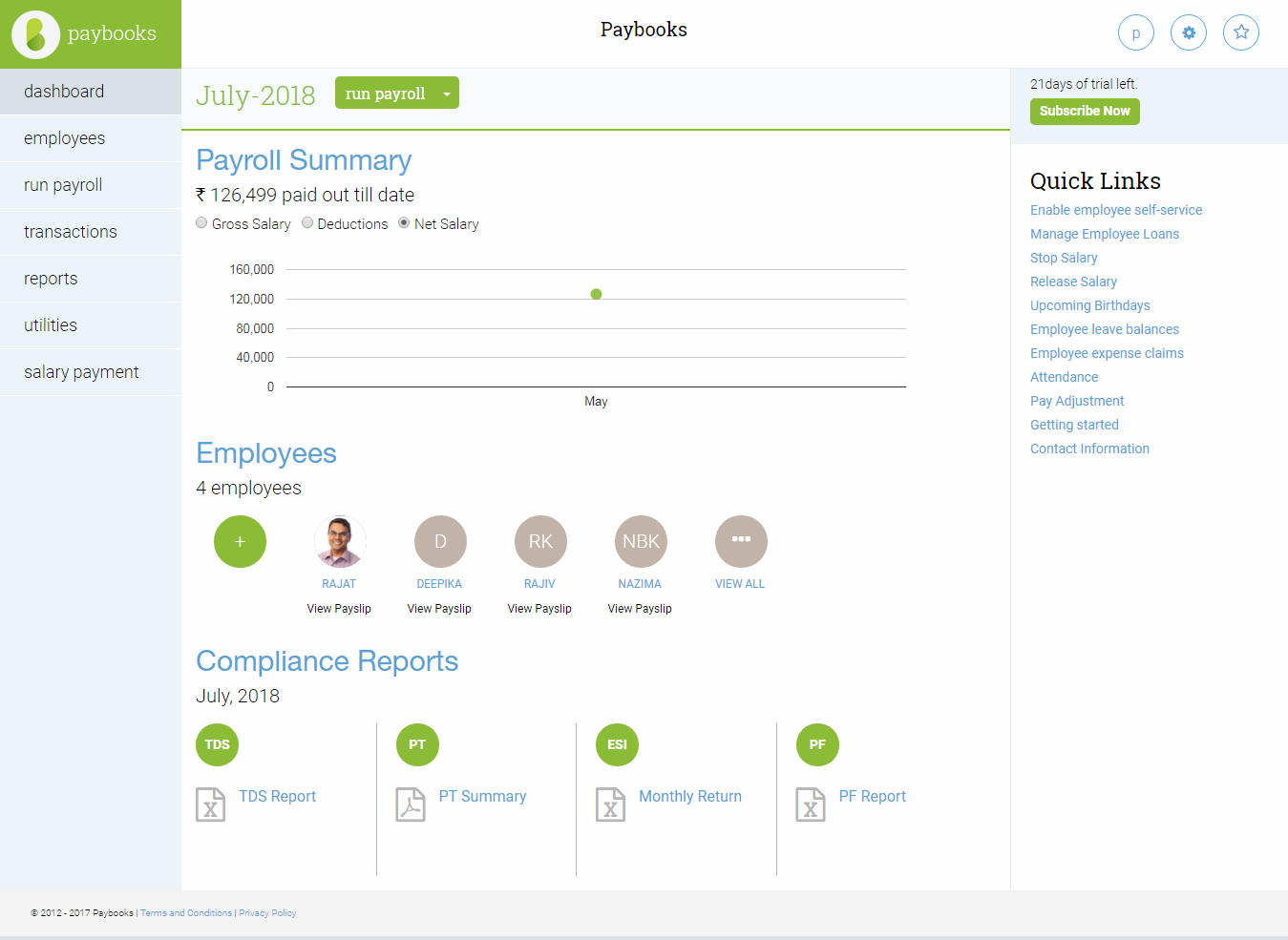
Task: Select the Deductions radio button
Action: click(x=307, y=222)
